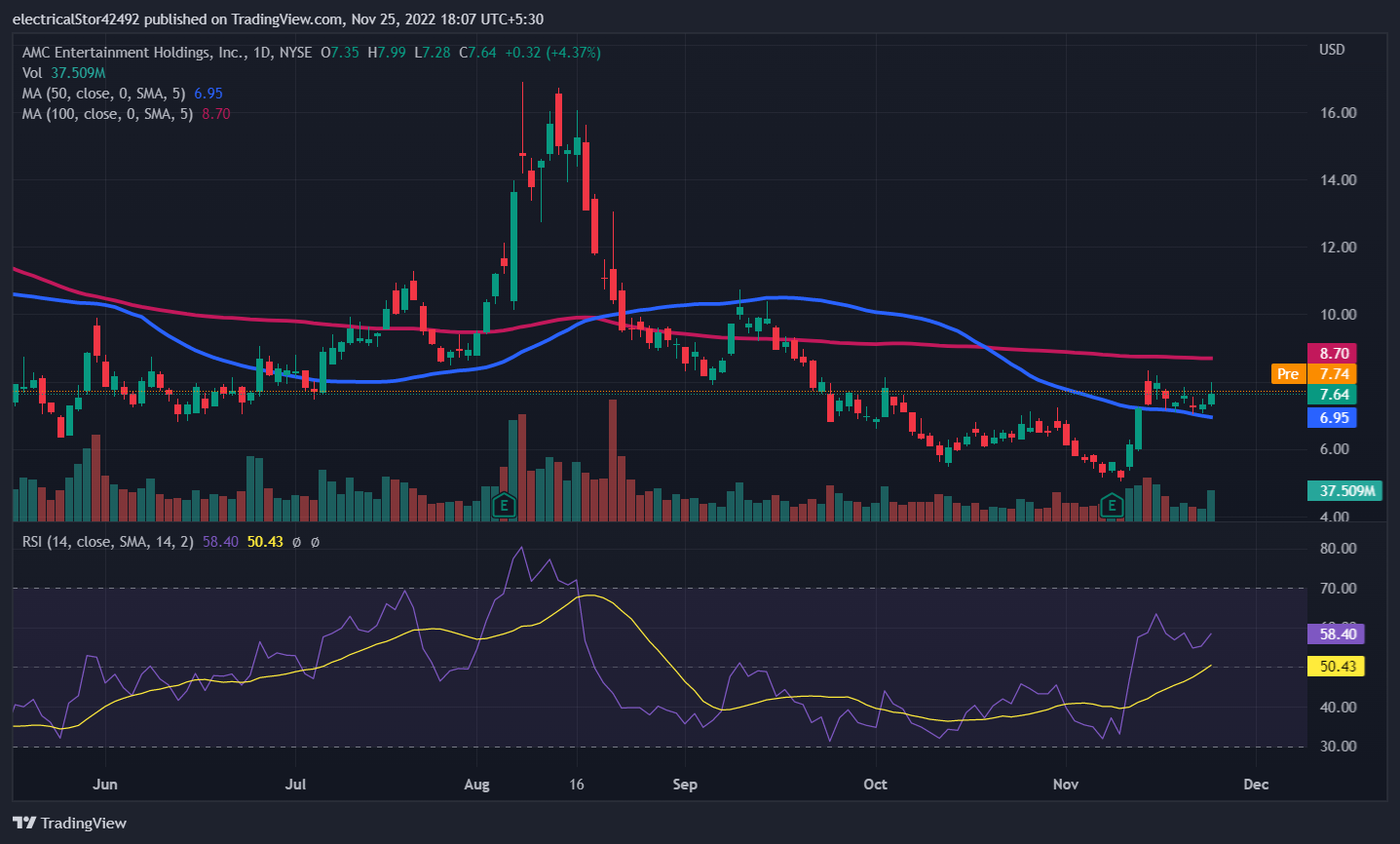The width and height of the screenshot is (1400, 844).
Task: Click the Sep label on time axis
Action: click(x=685, y=785)
